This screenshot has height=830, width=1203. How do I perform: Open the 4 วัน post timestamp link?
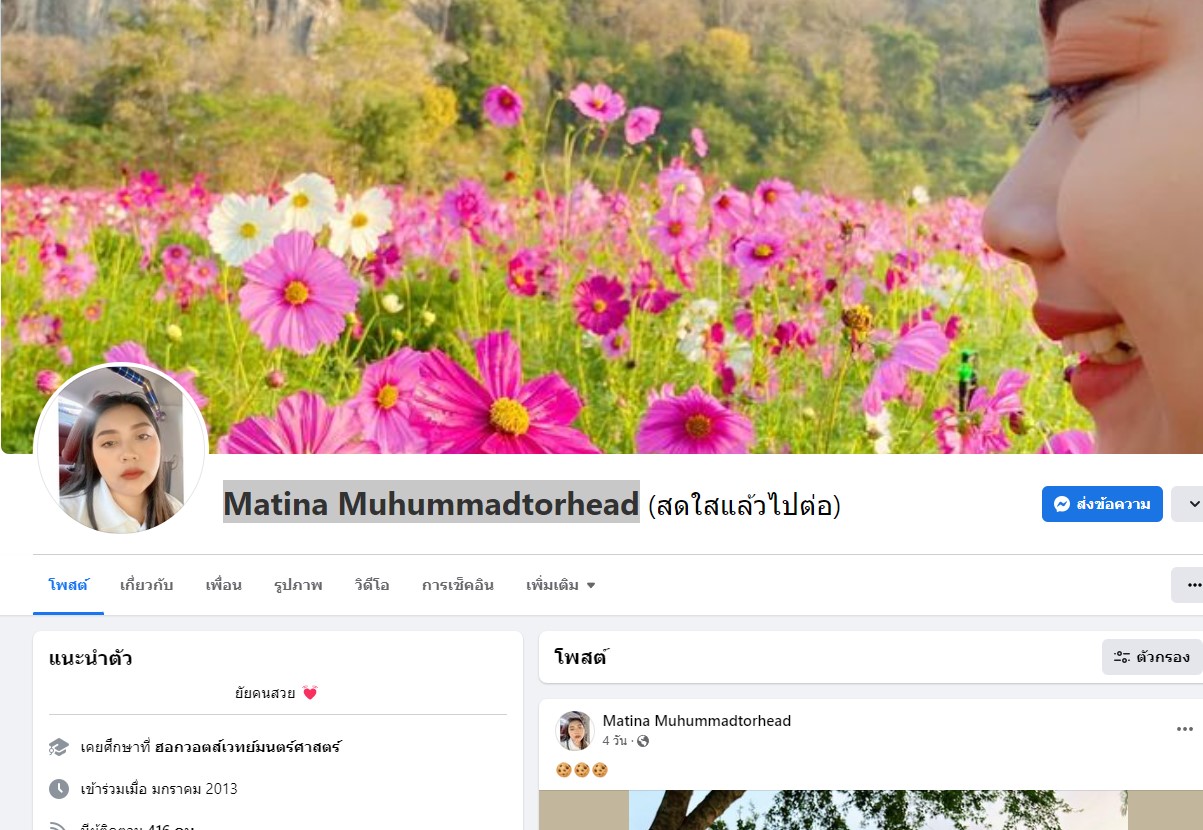pos(614,741)
